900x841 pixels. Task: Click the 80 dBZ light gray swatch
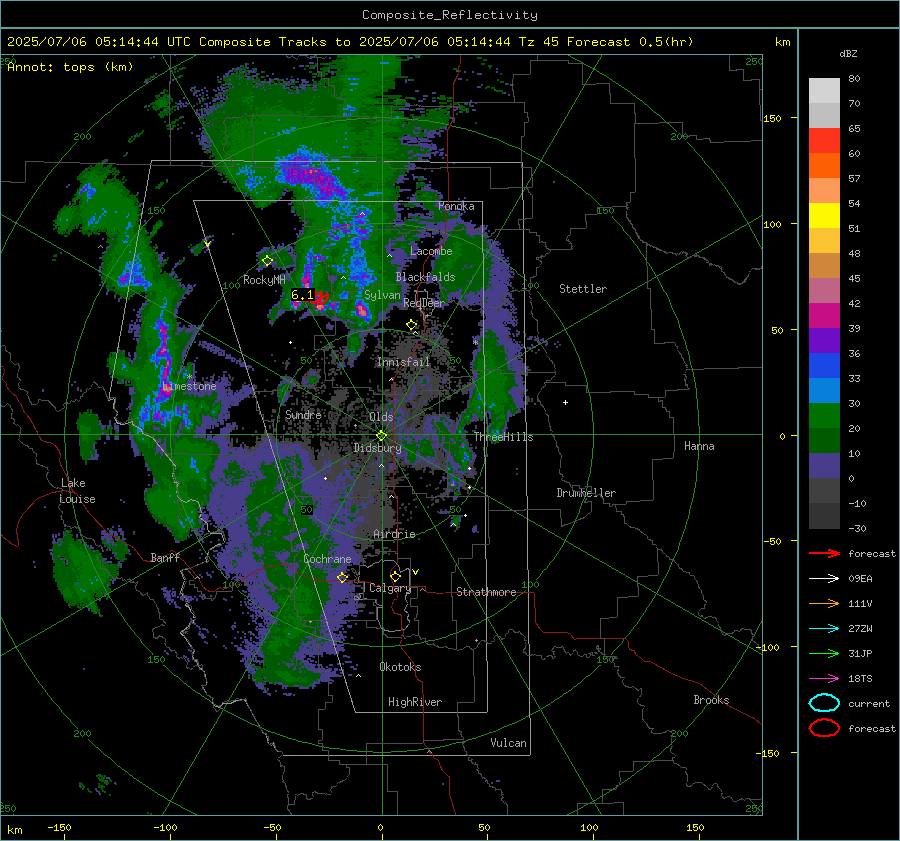coord(824,90)
